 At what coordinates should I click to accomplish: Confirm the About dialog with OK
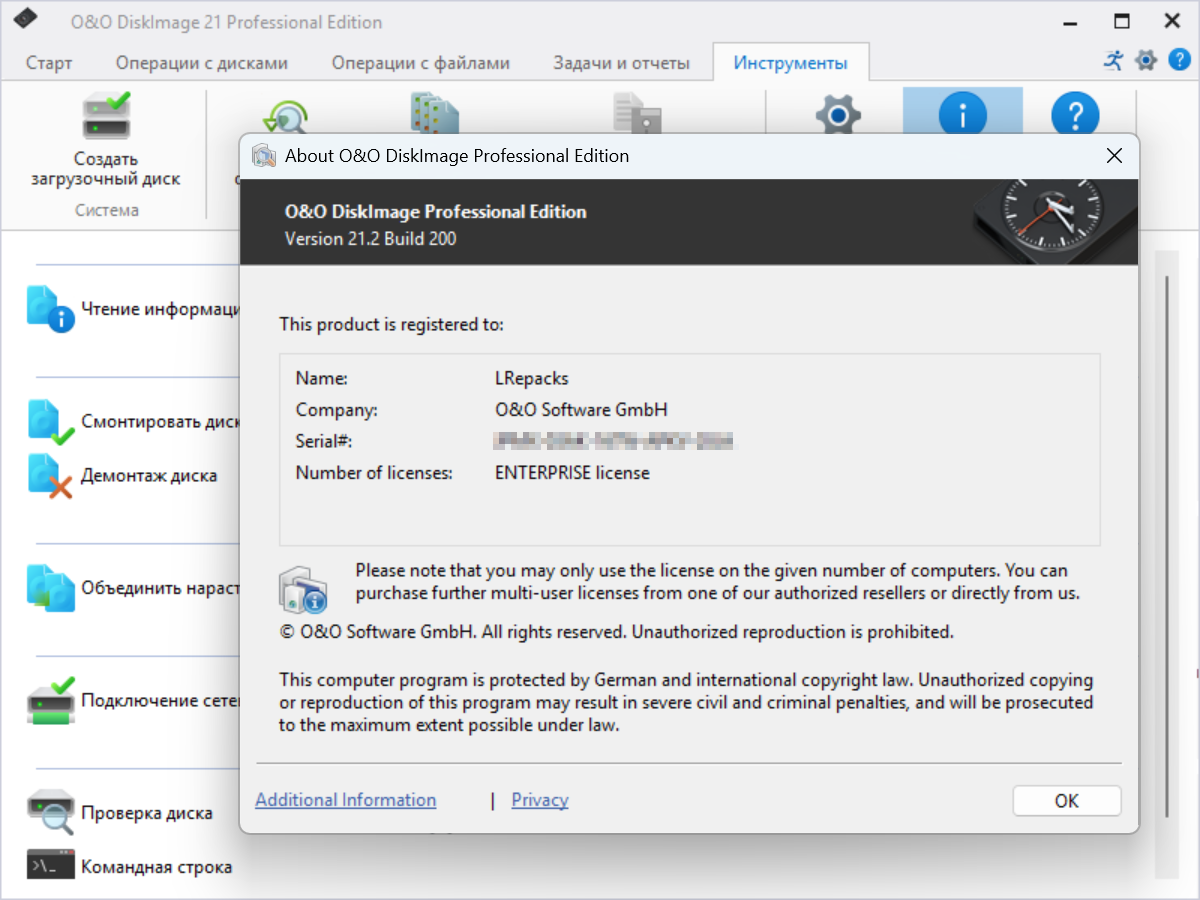tap(1067, 800)
